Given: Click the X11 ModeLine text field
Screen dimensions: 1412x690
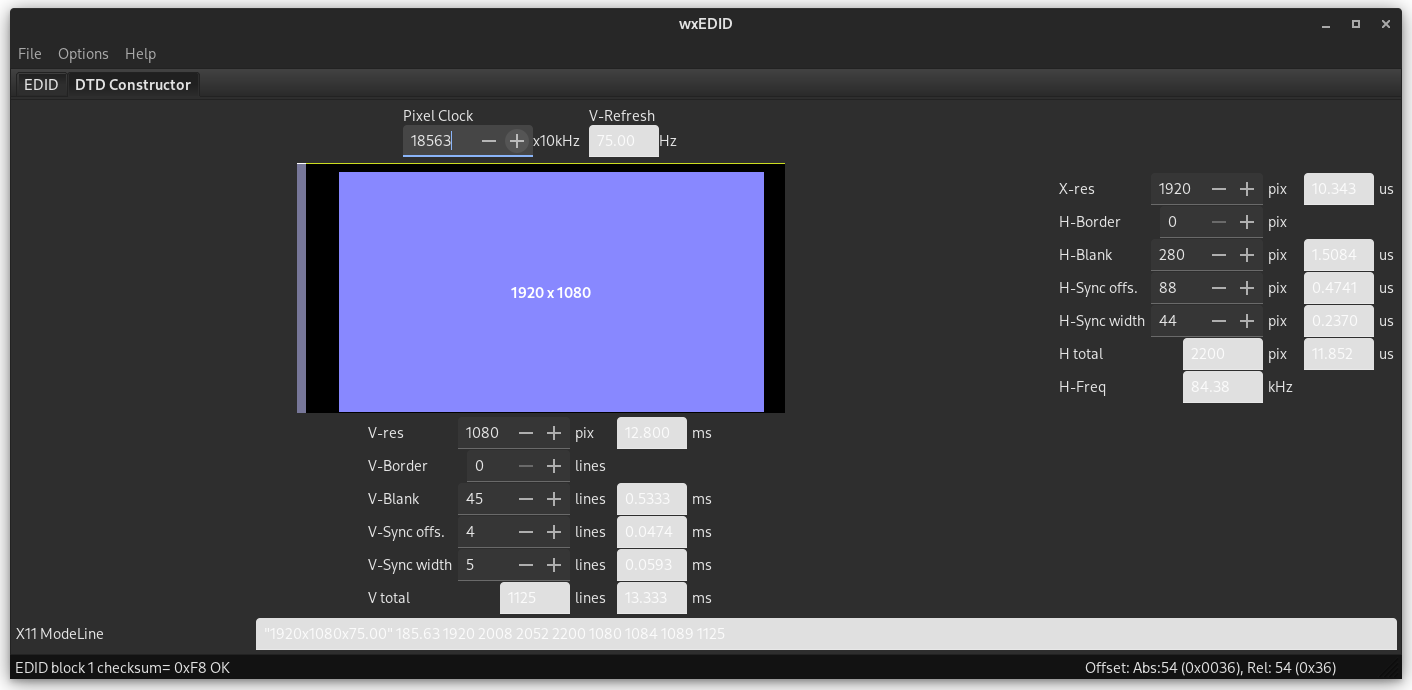Looking at the screenshot, I should coord(825,634).
